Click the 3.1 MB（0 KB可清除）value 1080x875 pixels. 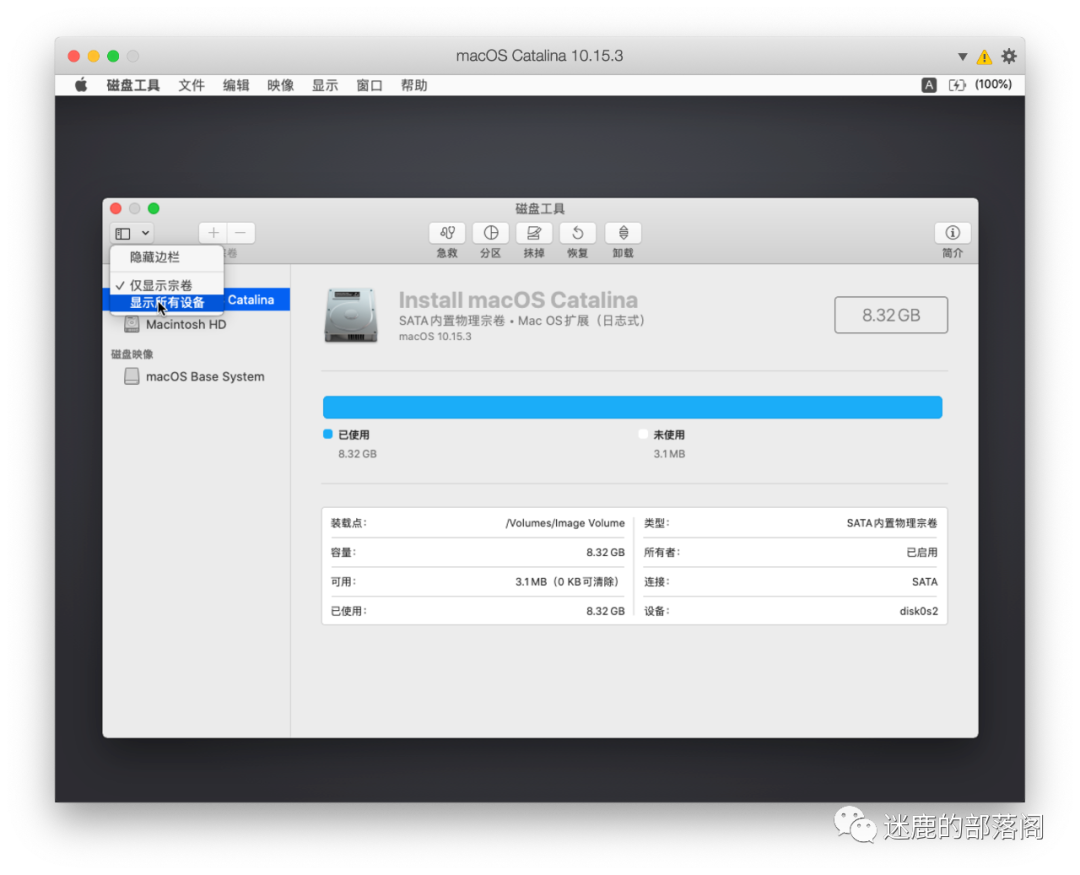tap(567, 582)
